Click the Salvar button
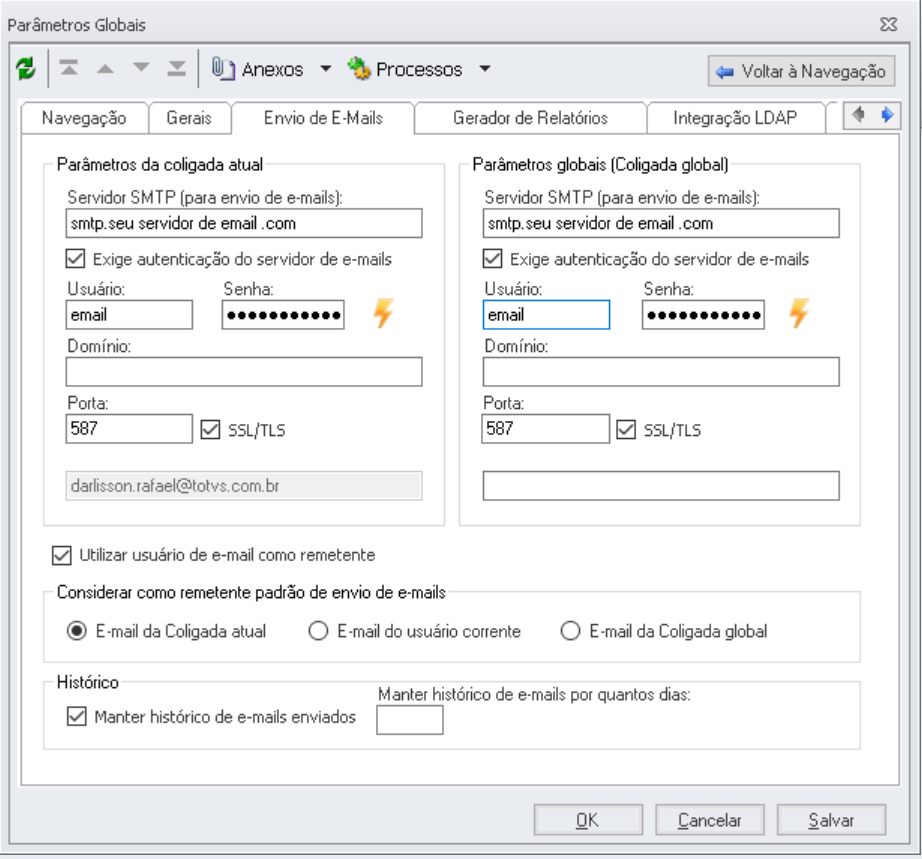The width and height of the screenshot is (922, 859). (x=831, y=820)
